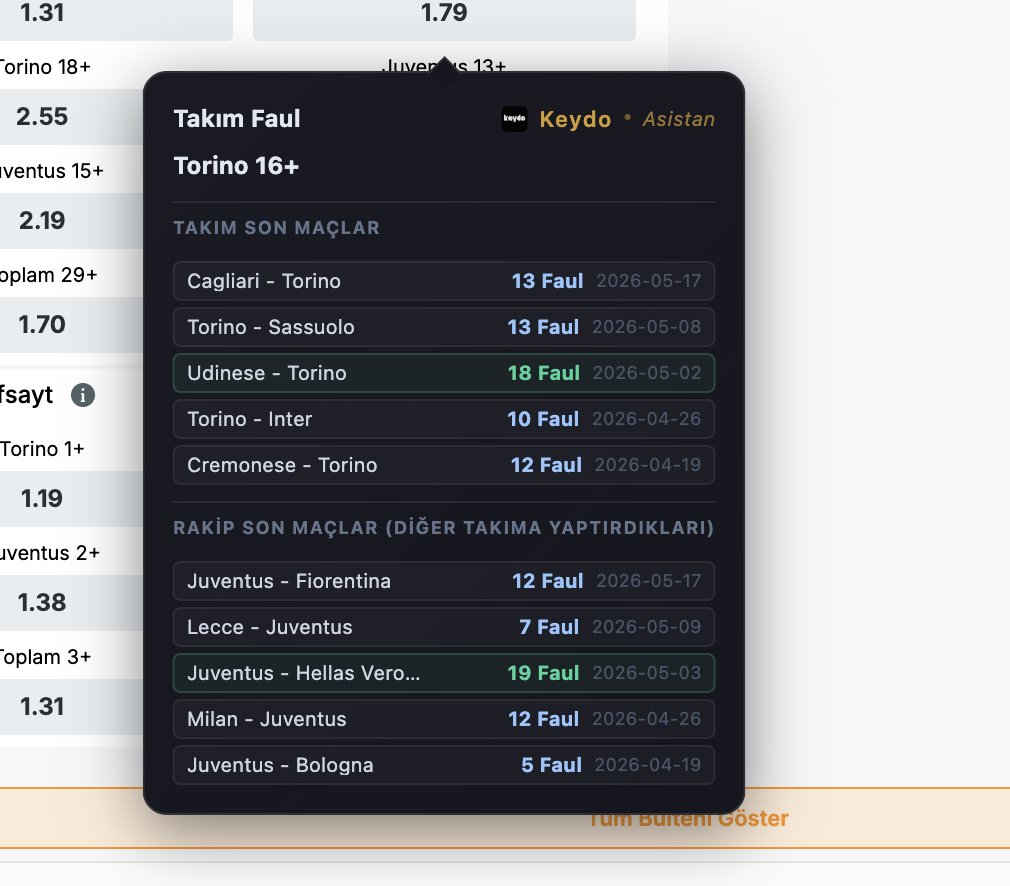Click the Asistan label
The width and height of the screenshot is (1010, 886).
click(x=678, y=119)
